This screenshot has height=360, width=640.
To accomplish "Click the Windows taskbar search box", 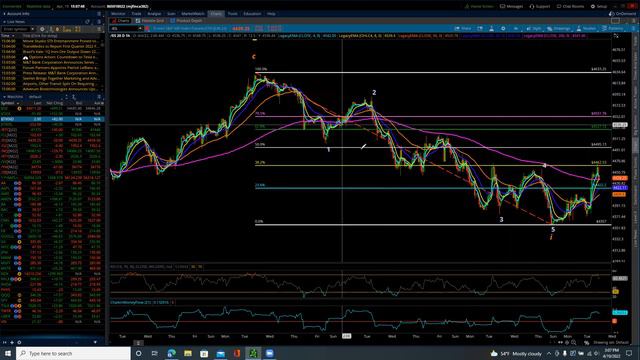I will click(73, 353).
